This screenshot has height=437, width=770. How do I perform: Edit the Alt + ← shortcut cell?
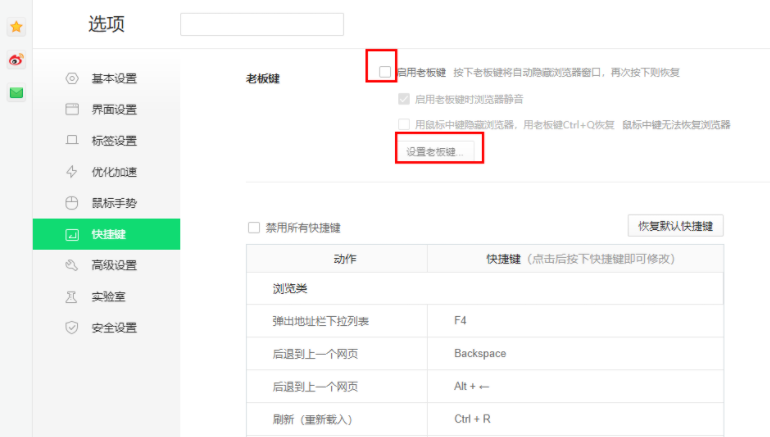(x=576, y=386)
